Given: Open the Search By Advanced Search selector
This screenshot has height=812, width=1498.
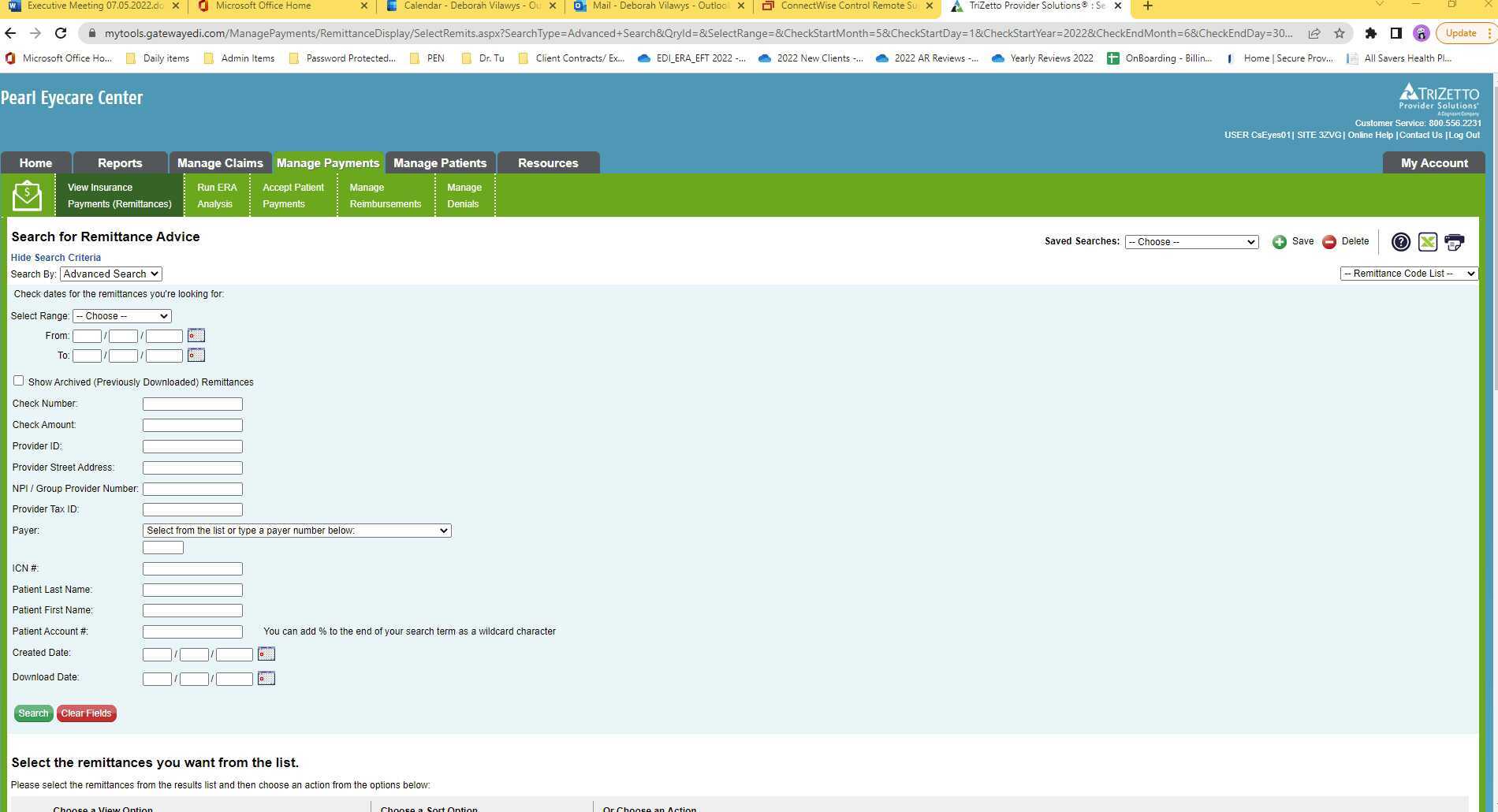Looking at the screenshot, I should [110, 274].
